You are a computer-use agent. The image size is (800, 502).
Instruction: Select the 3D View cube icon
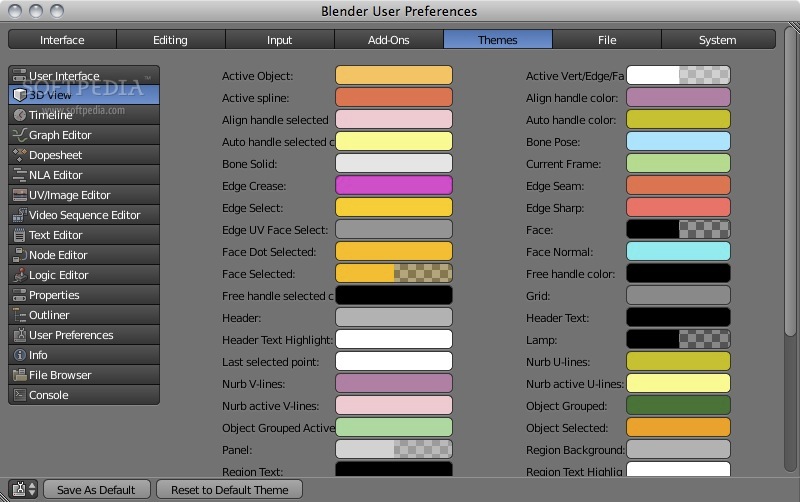click(19, 95)
